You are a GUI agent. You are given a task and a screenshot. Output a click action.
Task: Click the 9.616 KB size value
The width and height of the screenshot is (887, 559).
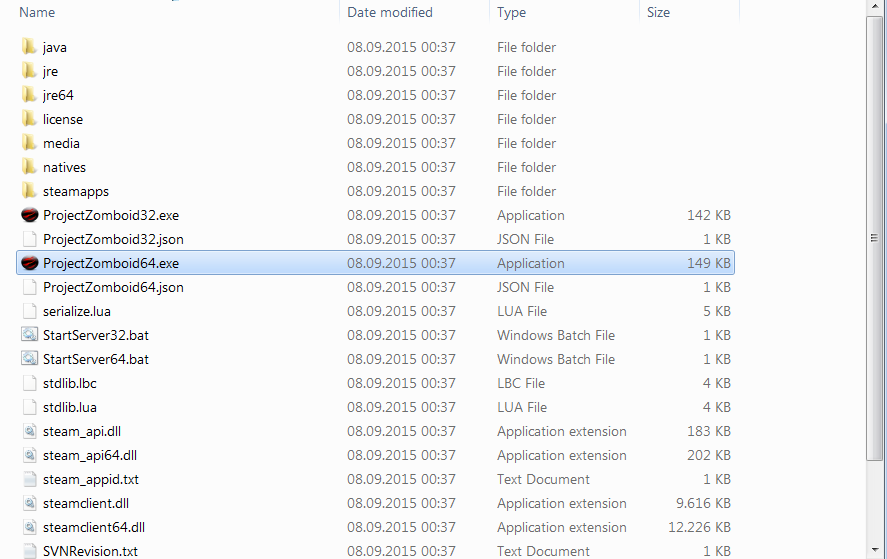(703, 504)
